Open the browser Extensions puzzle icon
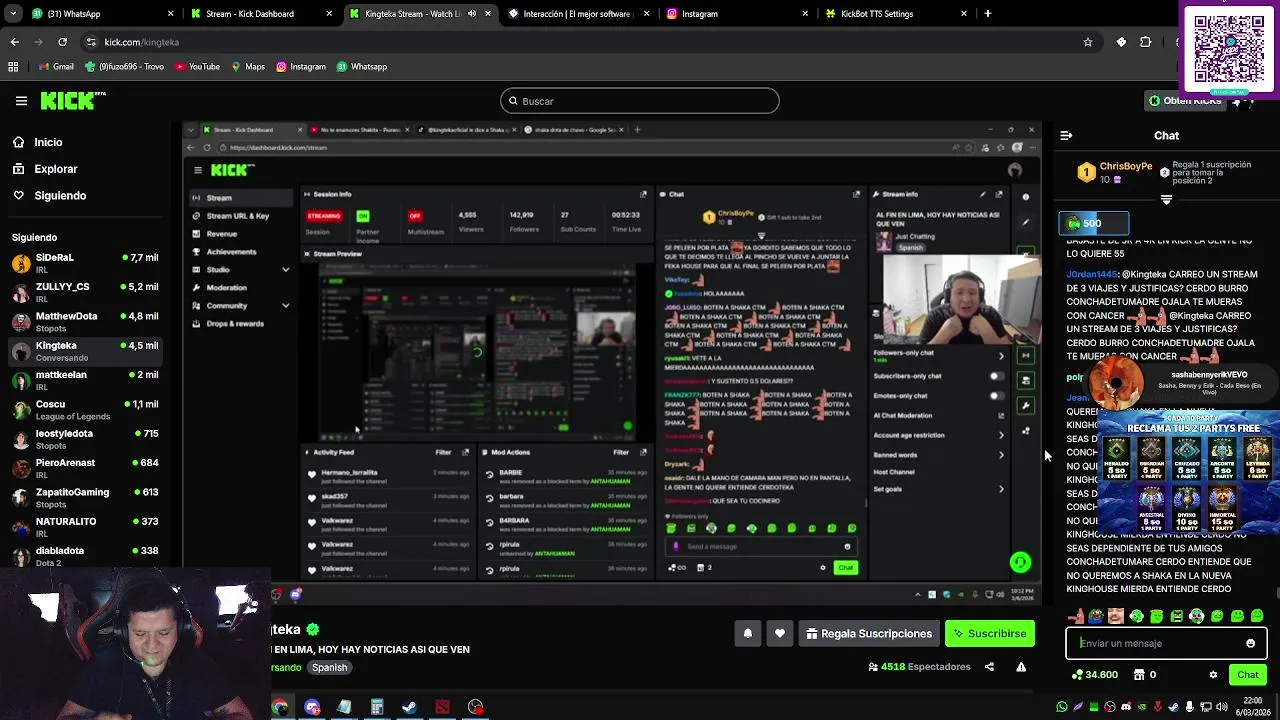Image resolution: width=1280 pixels, height=720 pixels. 1146,42
